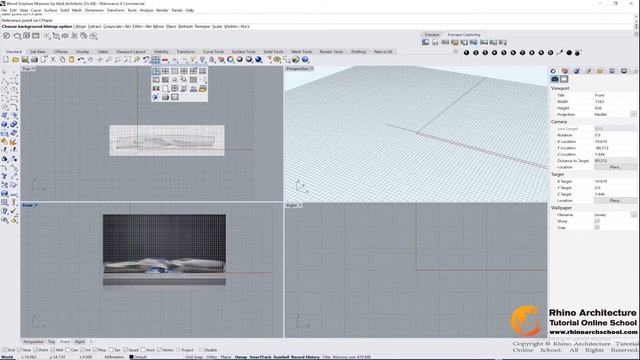This screenshot has height=360, width=640.
Task: Click the red car Set View icon
Action: (x=165, y=60)
